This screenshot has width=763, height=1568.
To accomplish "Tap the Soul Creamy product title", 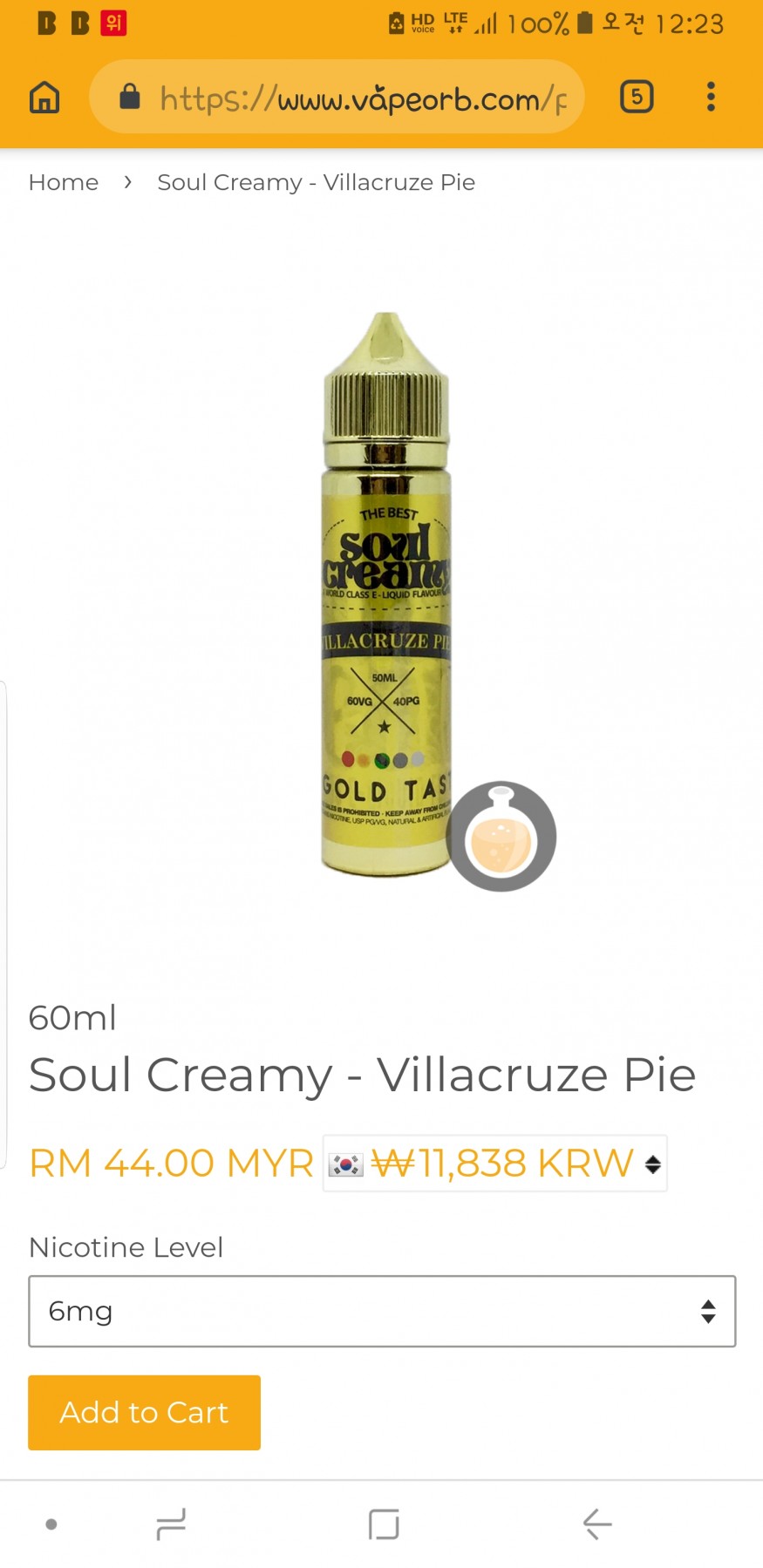I will click(x=362, y=1075).
